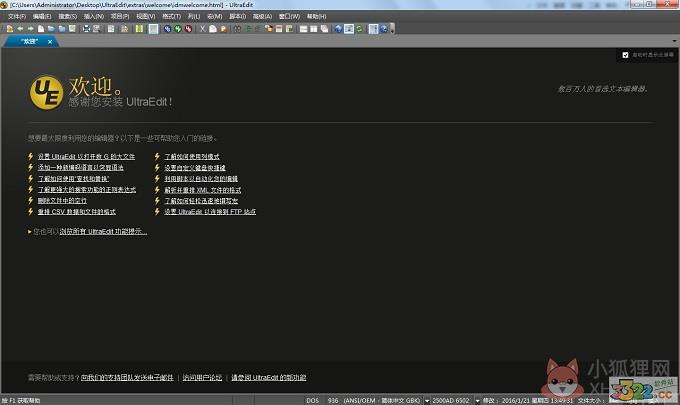Click the red round find-in-files icon

pyautogui.click(x=188, y=29)
